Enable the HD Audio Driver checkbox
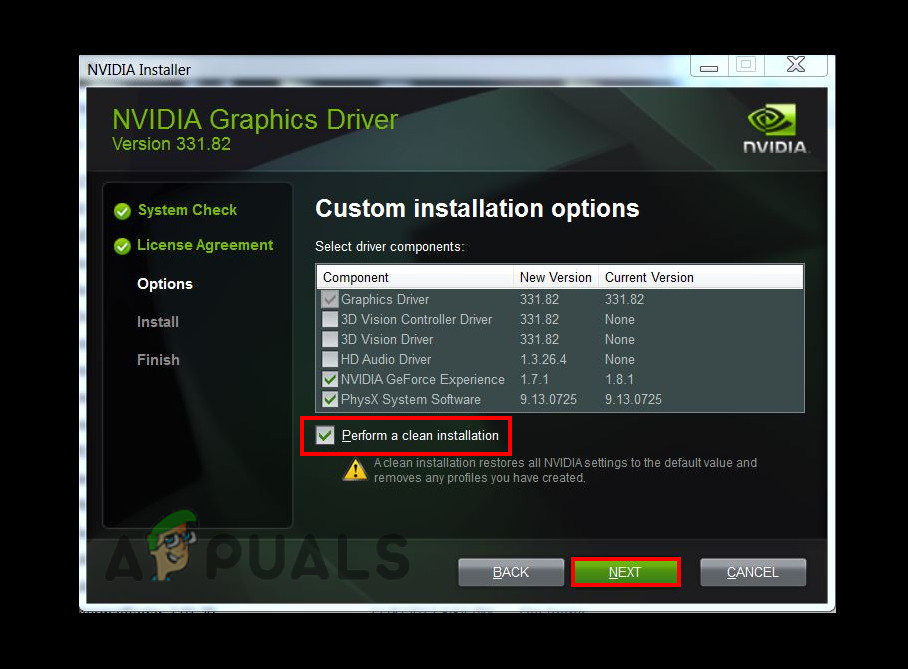908x669 pixels. [329, 359]
